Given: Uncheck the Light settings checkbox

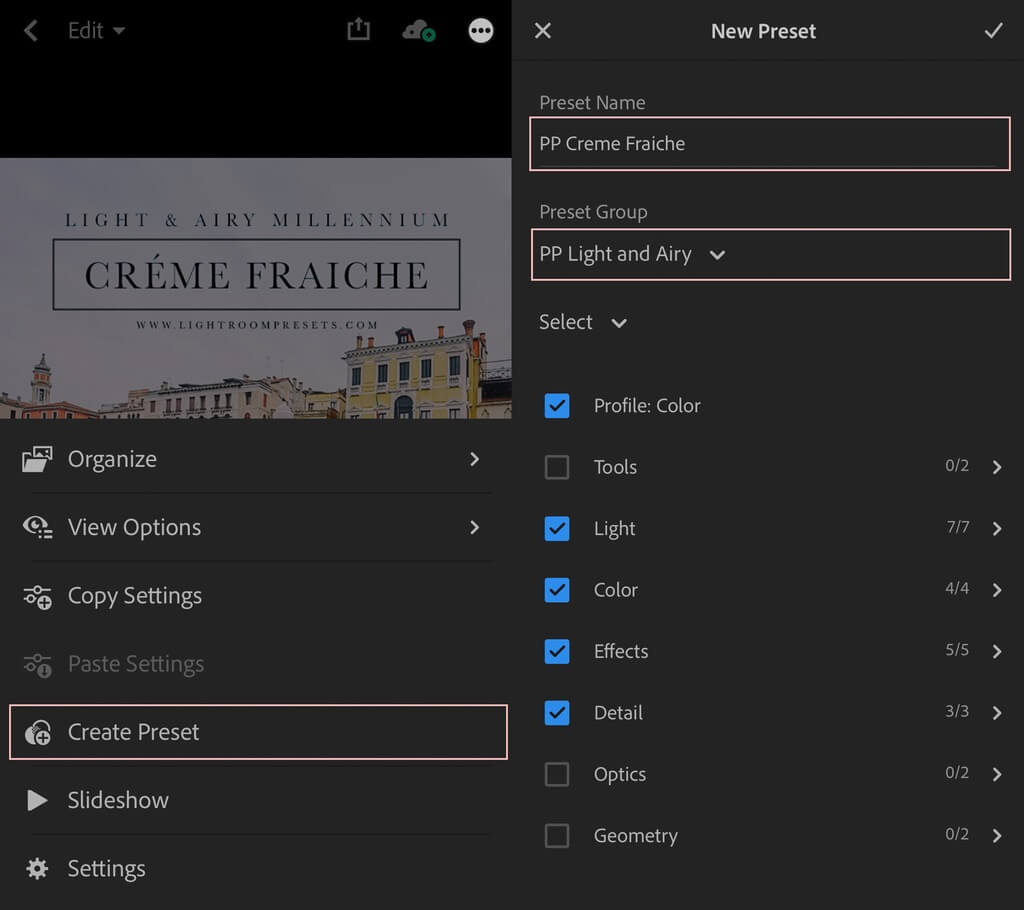Looking at the screenshot, I should click(557, 529).
